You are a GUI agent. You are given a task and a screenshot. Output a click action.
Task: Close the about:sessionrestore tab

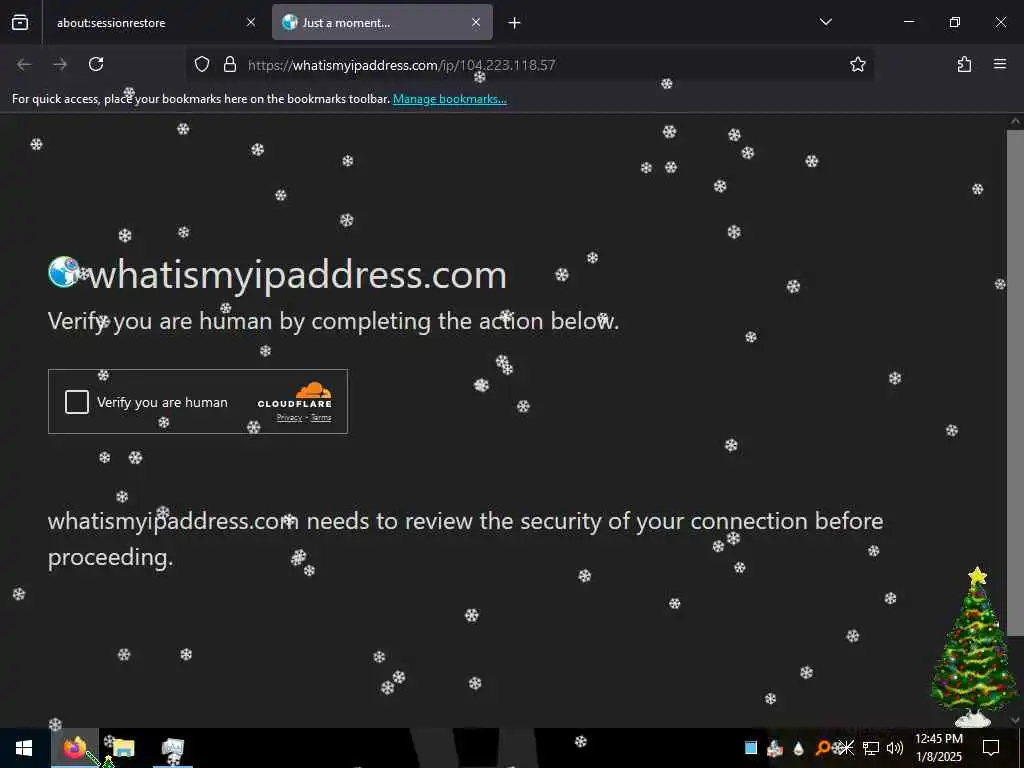251,22
